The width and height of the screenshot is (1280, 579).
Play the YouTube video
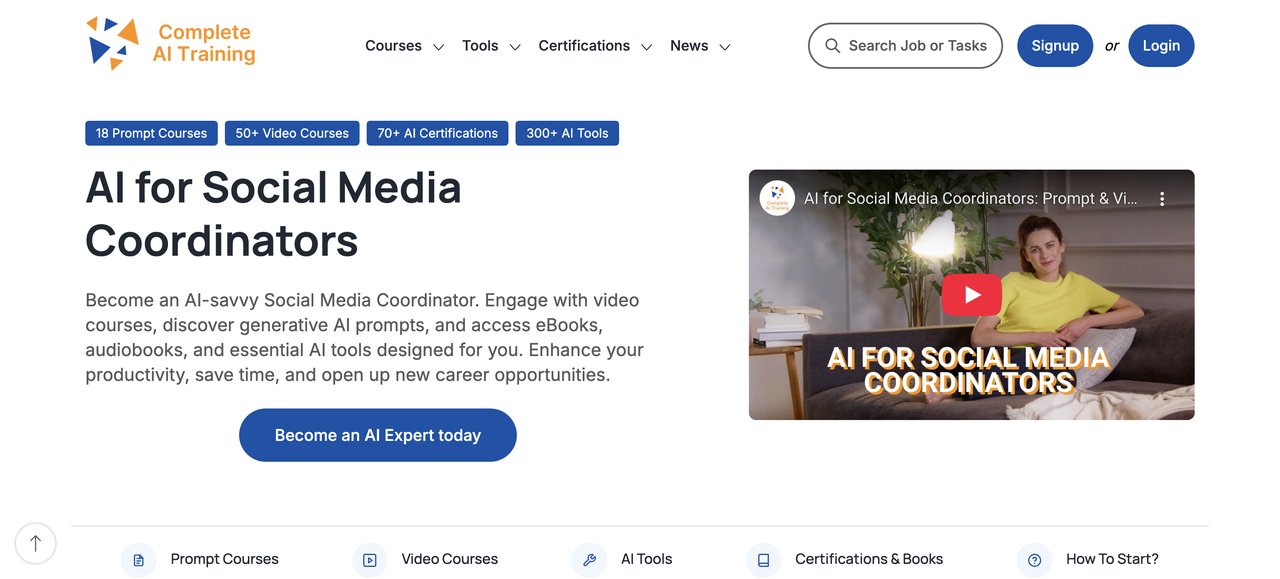coord(971,295)
